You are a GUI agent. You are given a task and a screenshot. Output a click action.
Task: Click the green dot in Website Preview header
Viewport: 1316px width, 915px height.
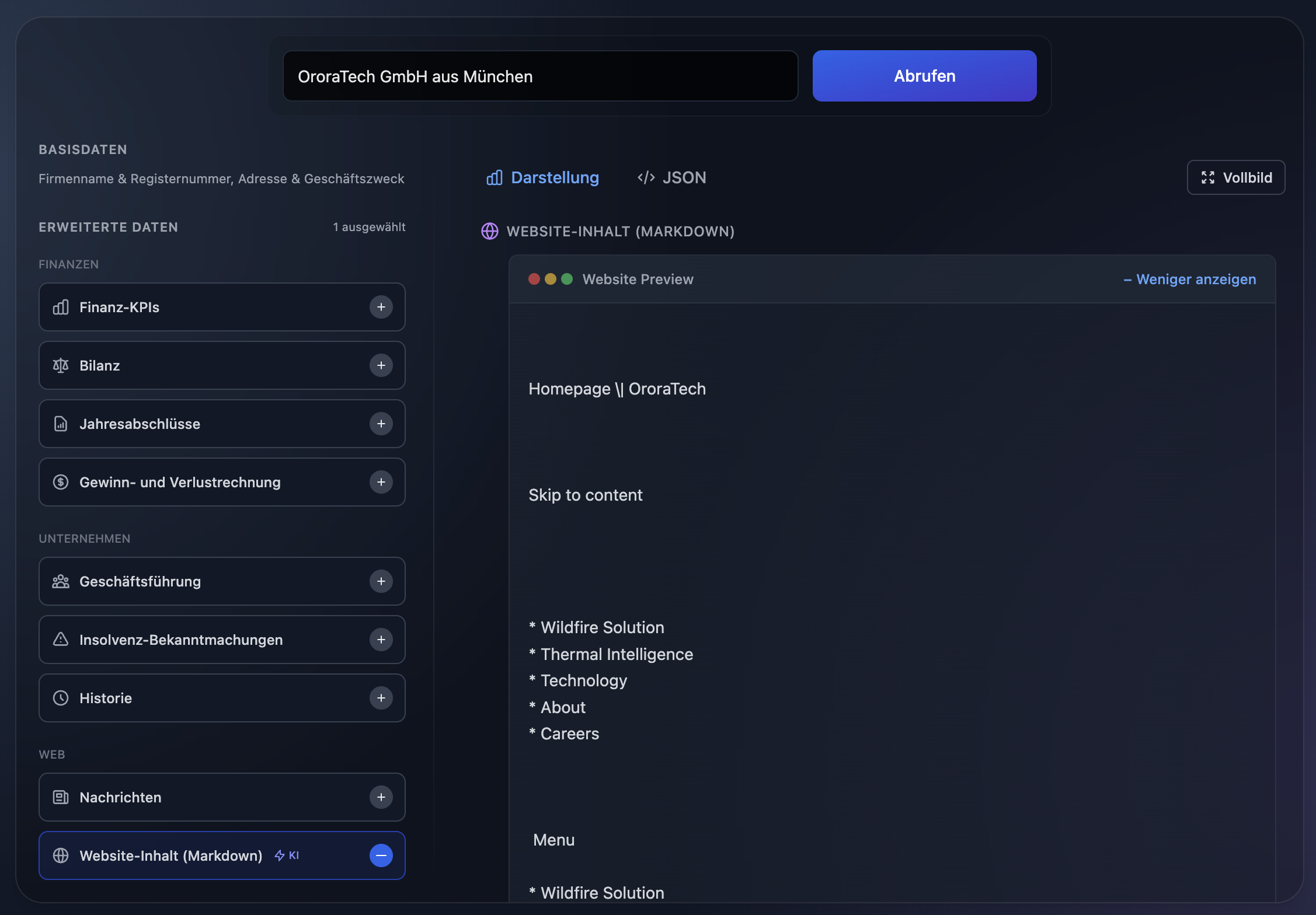567,279
